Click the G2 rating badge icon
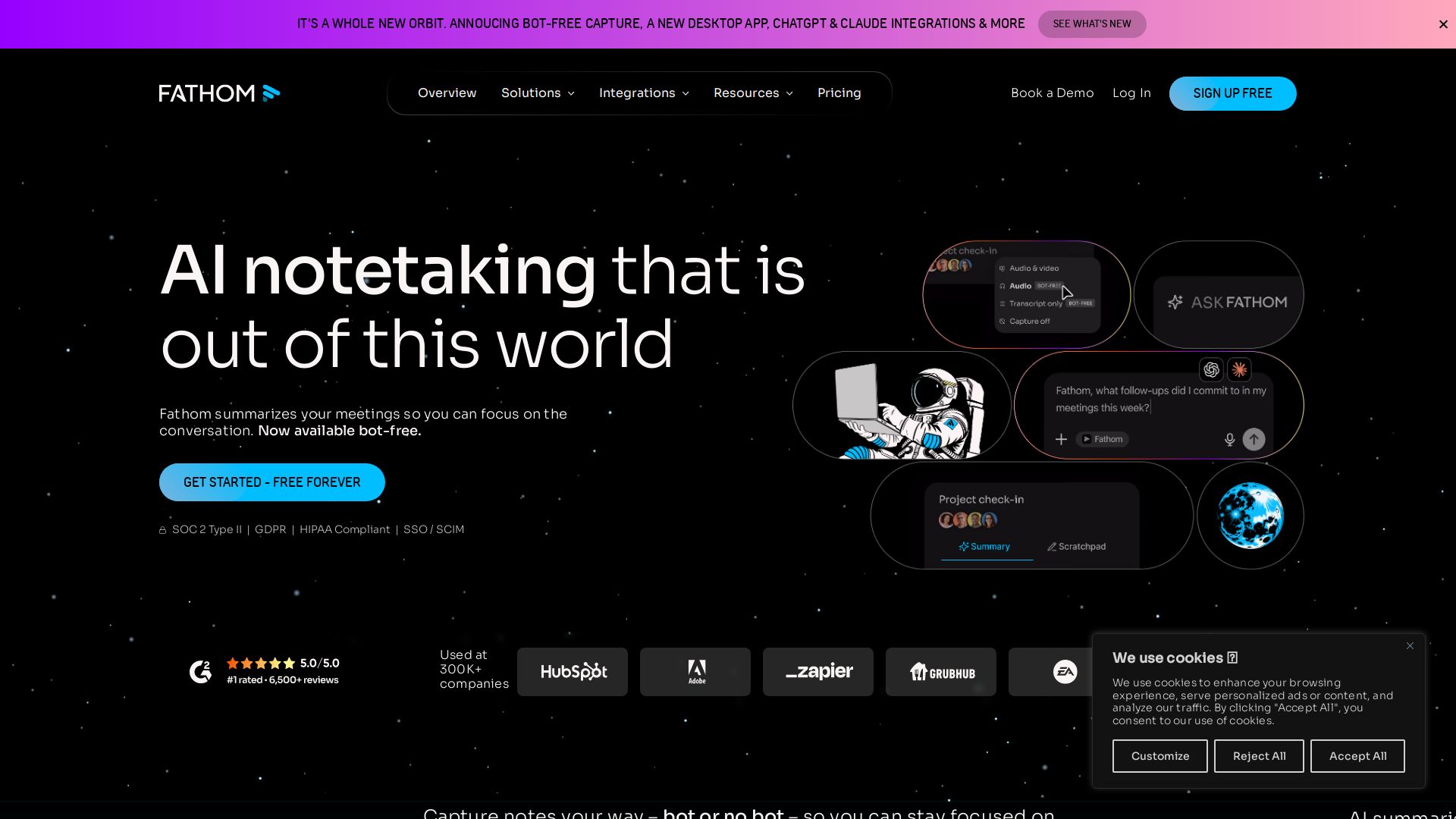This screenshot has width=1456, height=819. tap(200, 671)
